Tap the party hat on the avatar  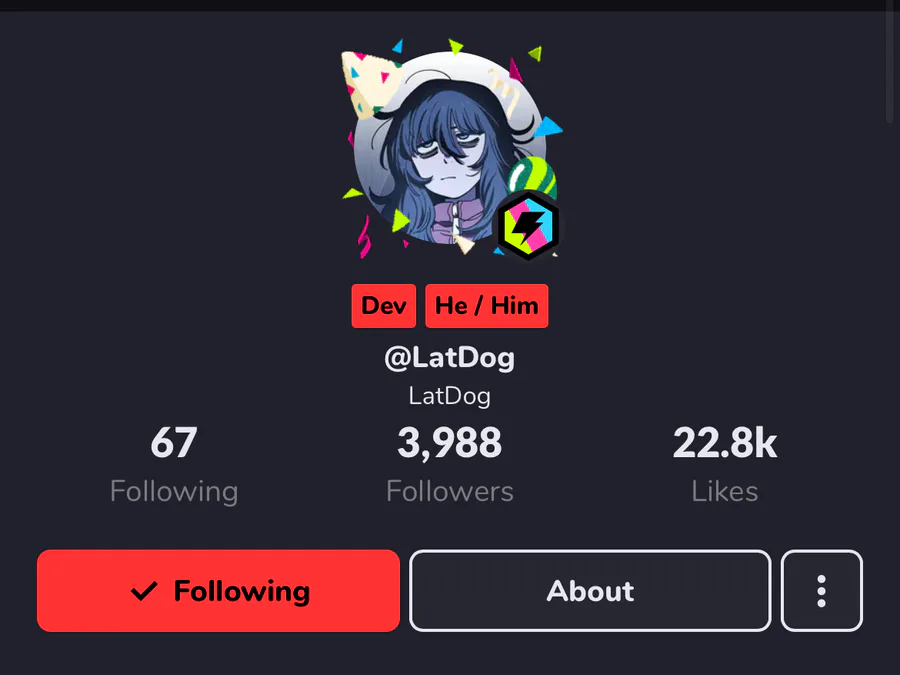pos(368,84)
